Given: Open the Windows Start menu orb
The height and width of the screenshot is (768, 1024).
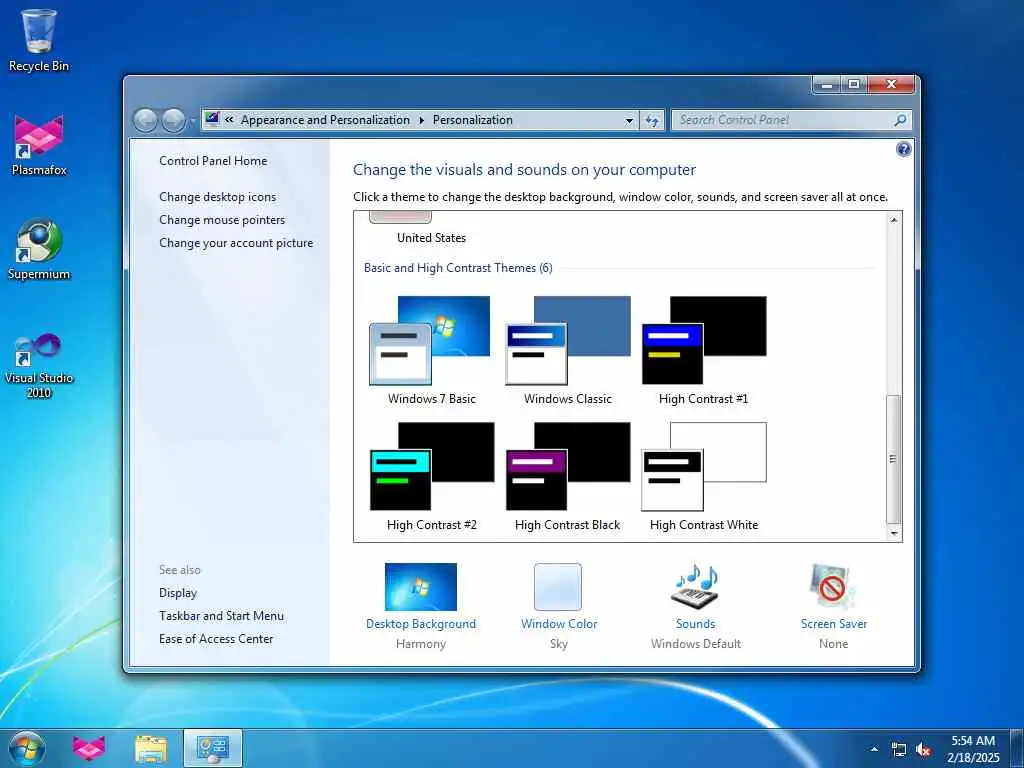Looking at the screenshot, I should (x=27, y=748).
